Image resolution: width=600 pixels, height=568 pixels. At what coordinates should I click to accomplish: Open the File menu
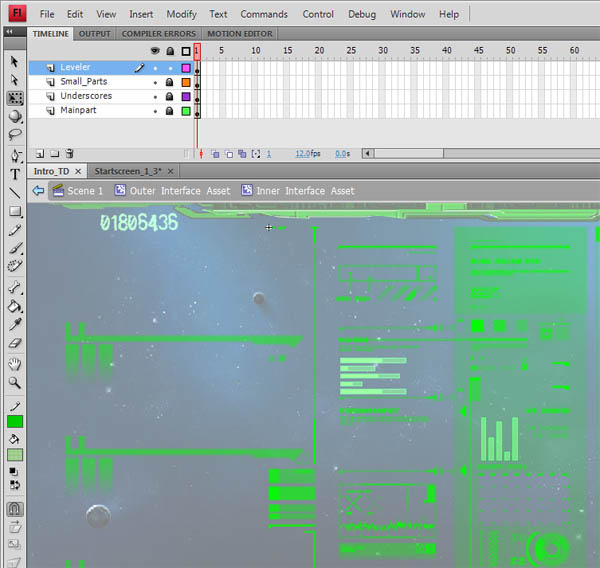[47, 14]
